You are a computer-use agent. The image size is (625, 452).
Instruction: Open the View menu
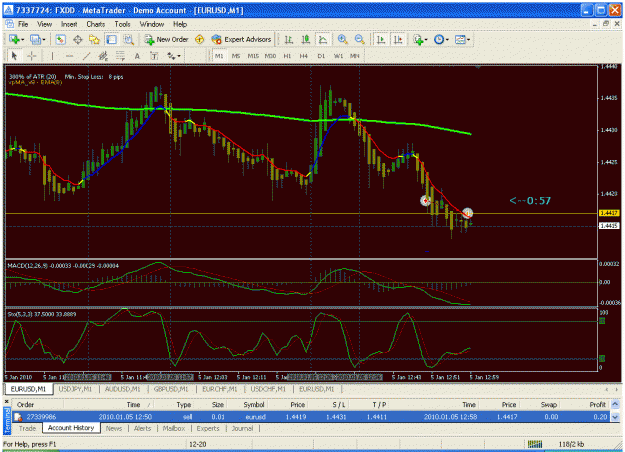(45, 24)
